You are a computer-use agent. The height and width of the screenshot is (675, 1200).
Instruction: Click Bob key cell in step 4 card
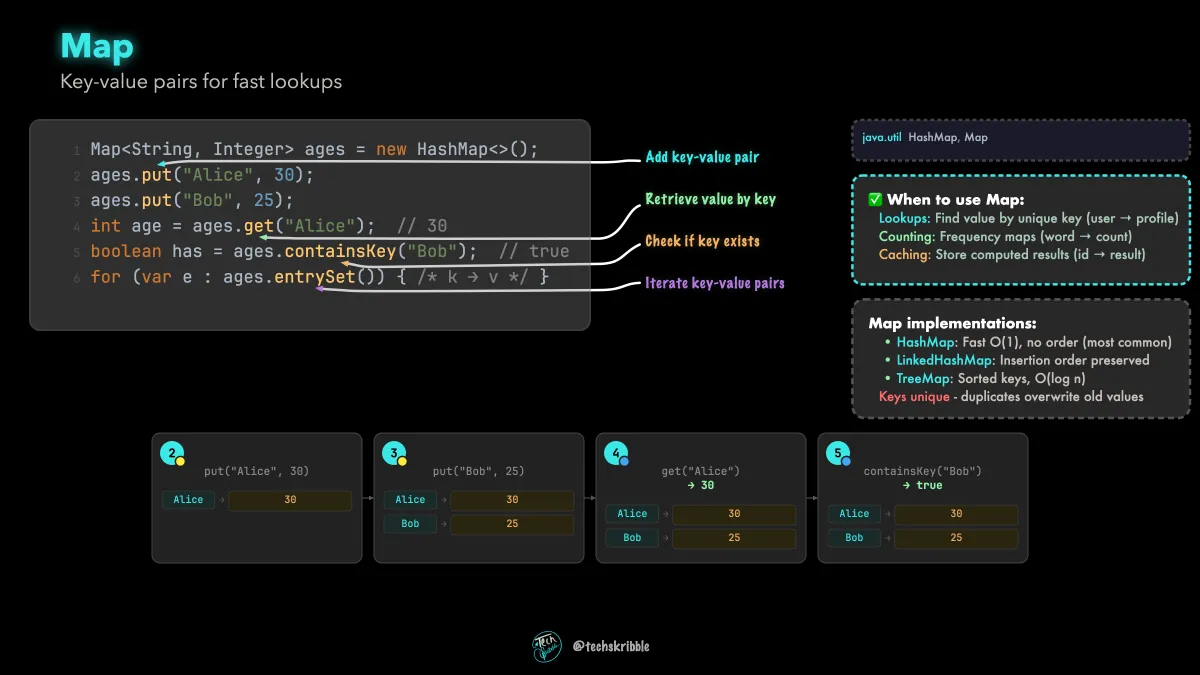tap(632, 538)
